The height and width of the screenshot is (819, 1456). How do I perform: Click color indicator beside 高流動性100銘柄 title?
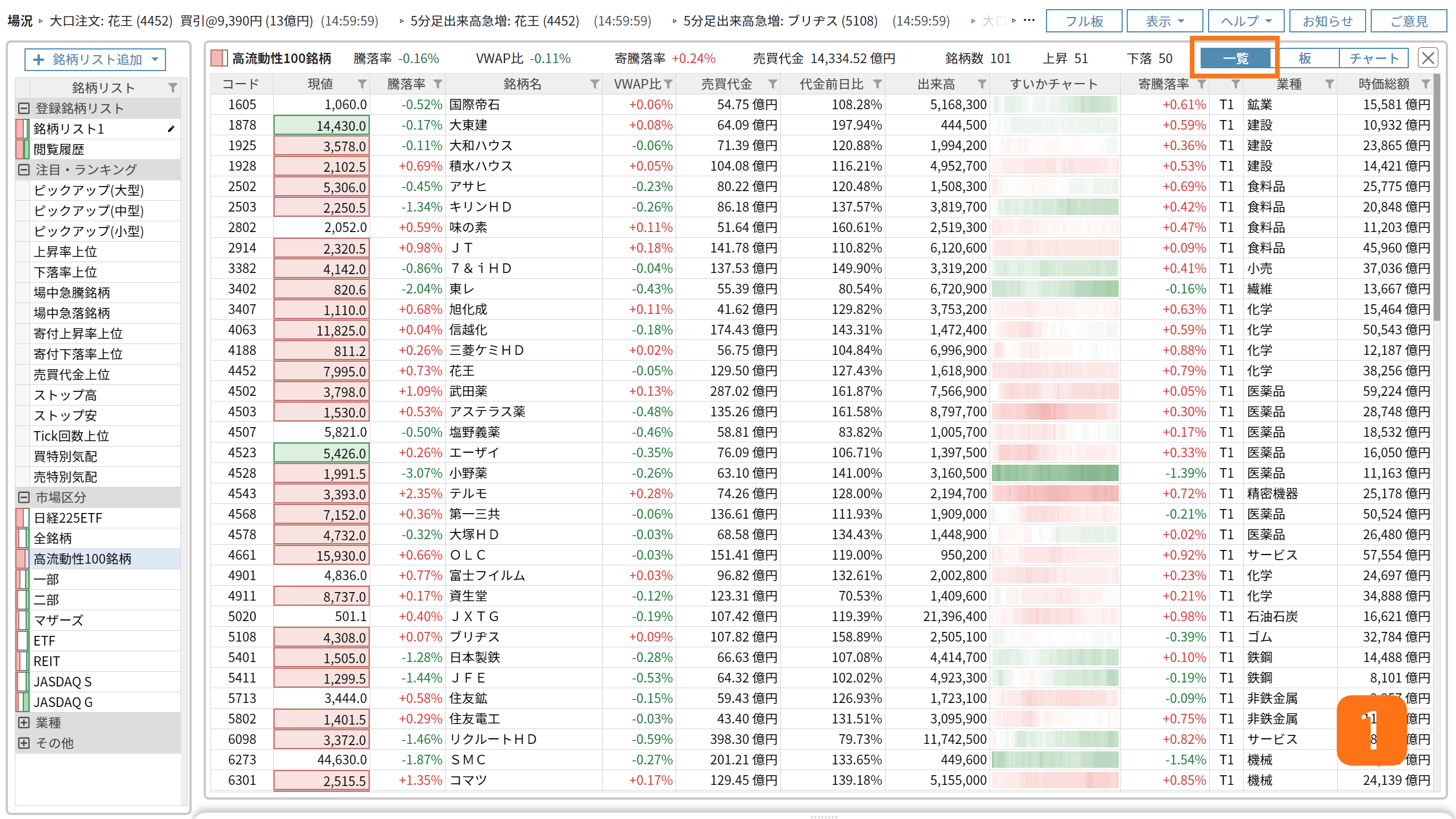[218, 58]
